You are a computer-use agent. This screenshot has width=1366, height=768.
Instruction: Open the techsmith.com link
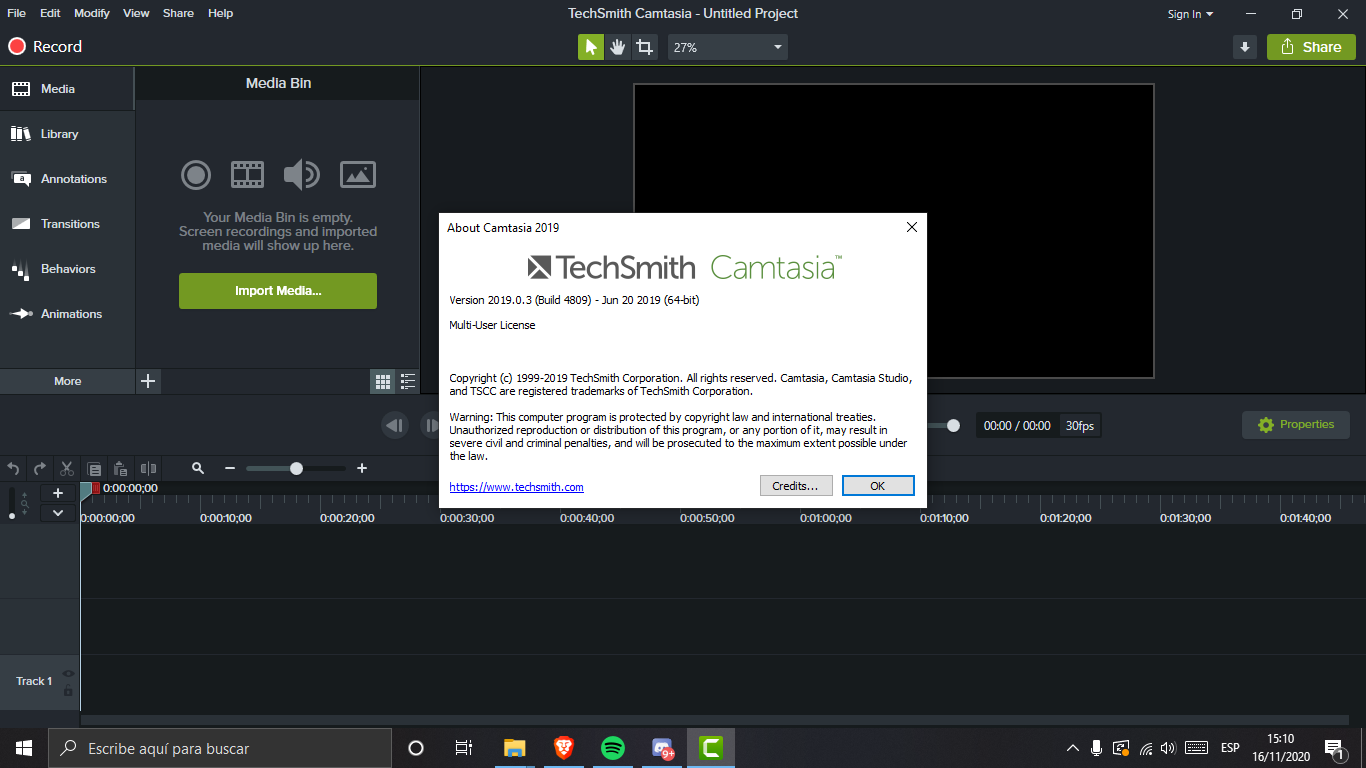(x=516, y=487)
